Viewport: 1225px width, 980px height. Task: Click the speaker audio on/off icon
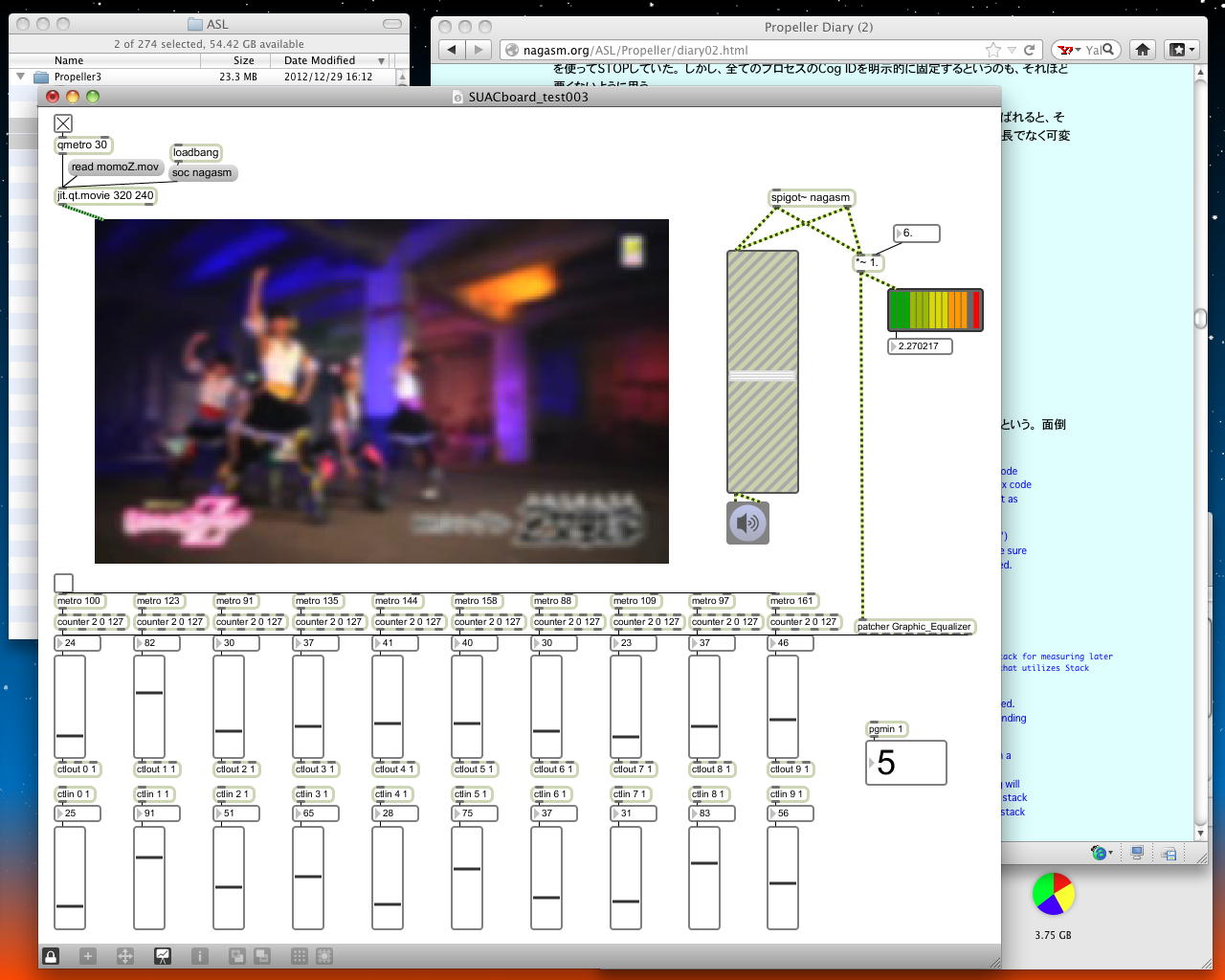(x=747, y=523)
